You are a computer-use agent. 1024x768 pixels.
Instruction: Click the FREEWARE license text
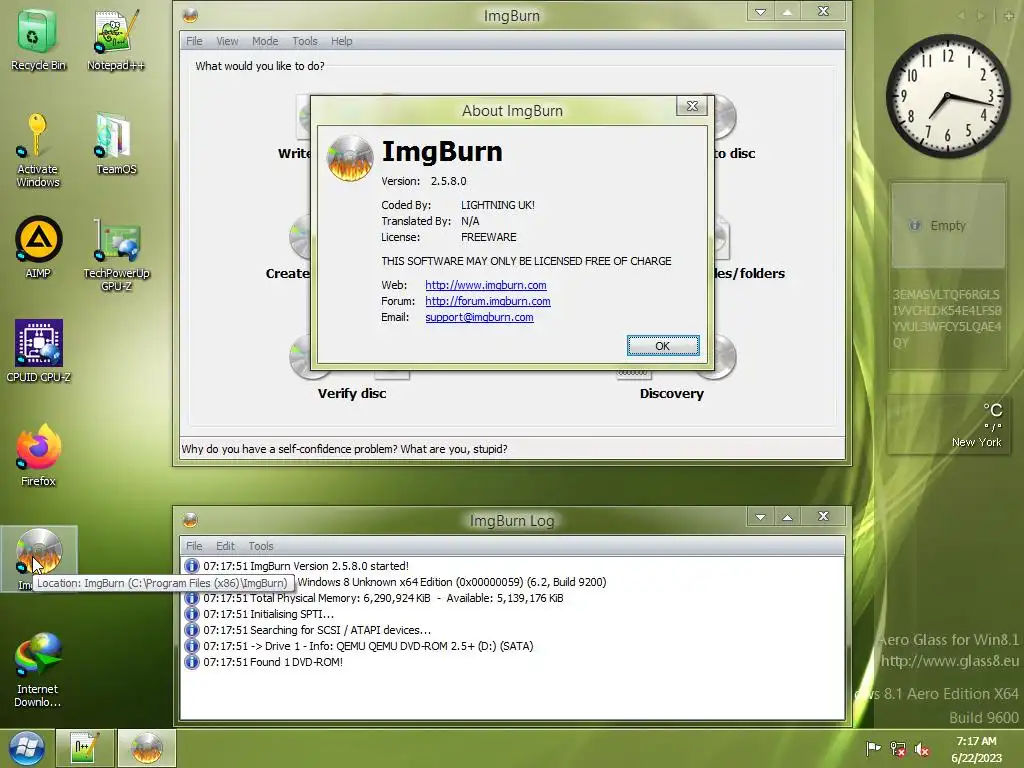(x=488, y=237)
